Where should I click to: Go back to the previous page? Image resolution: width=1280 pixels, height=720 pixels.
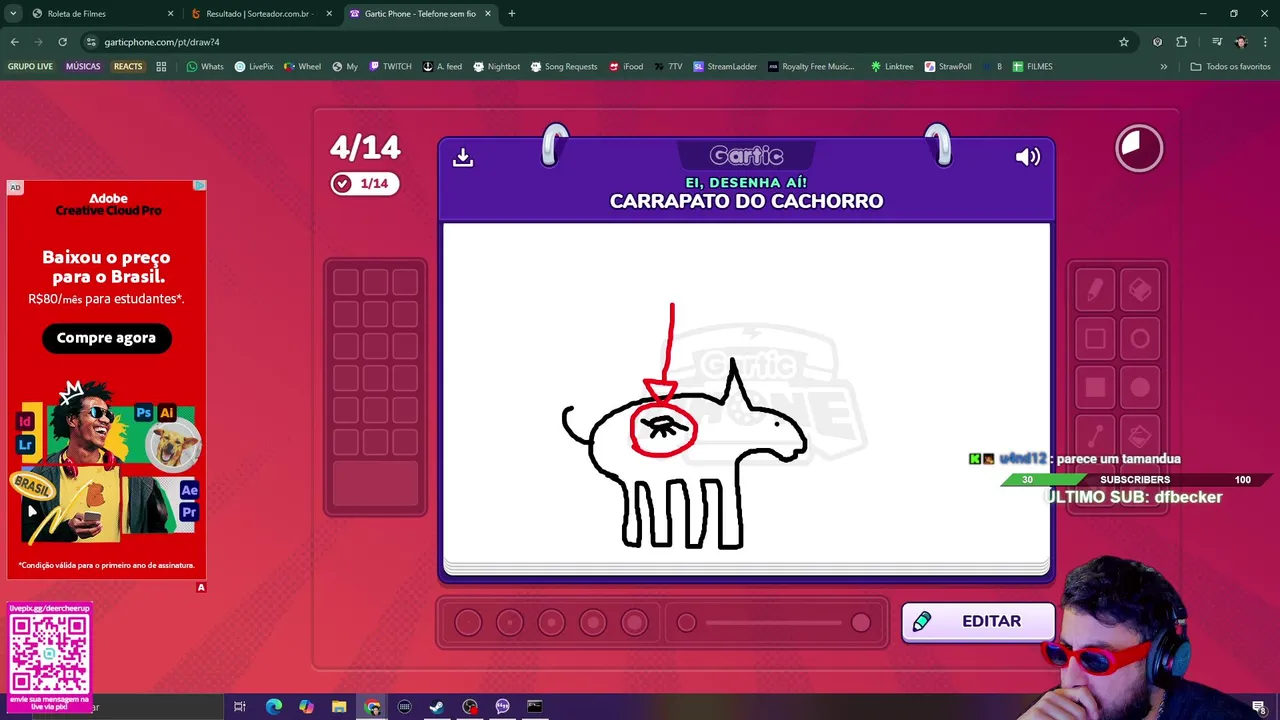coord(14,42)
